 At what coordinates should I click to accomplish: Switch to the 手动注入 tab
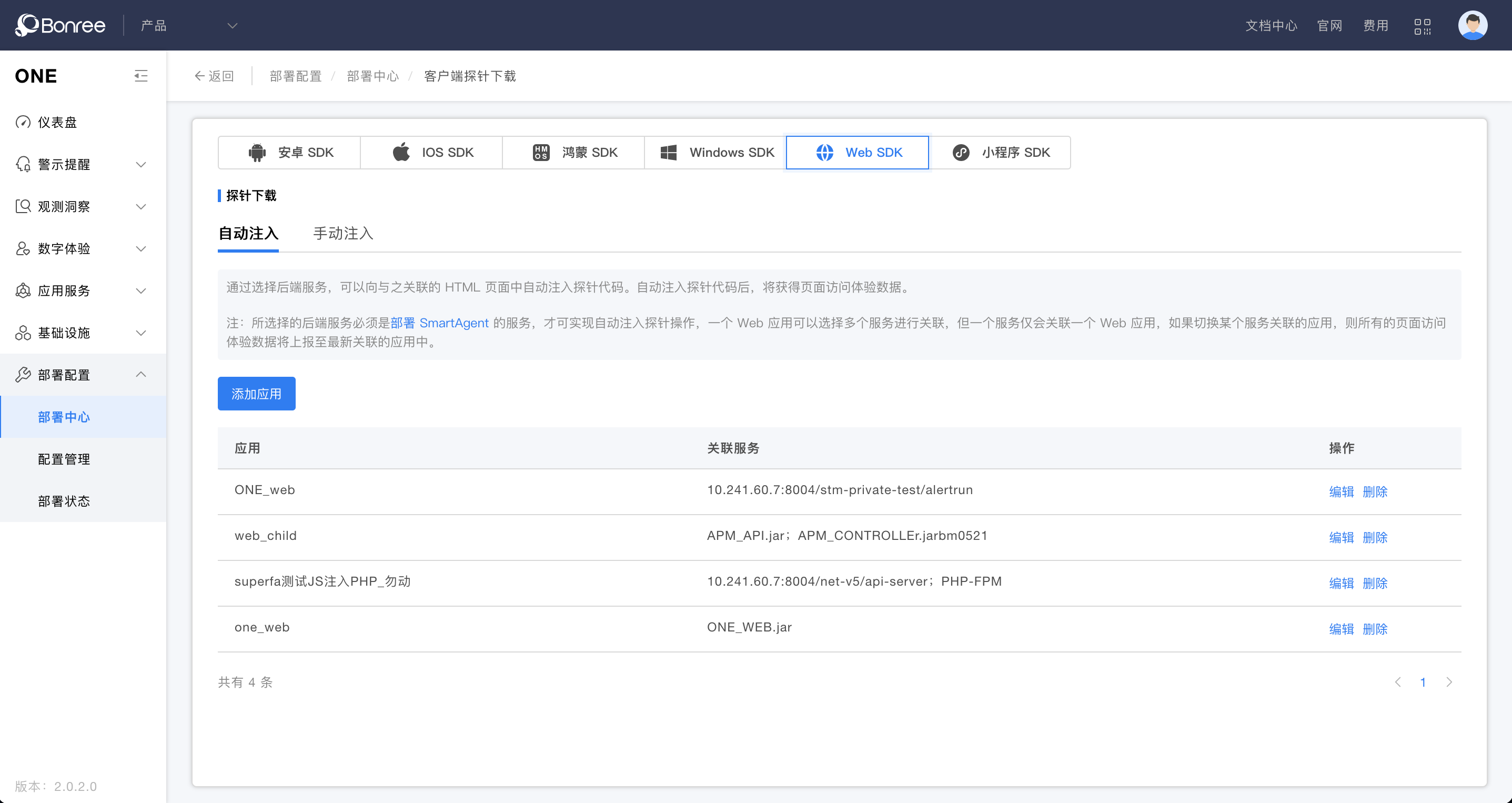coord(343,233)
